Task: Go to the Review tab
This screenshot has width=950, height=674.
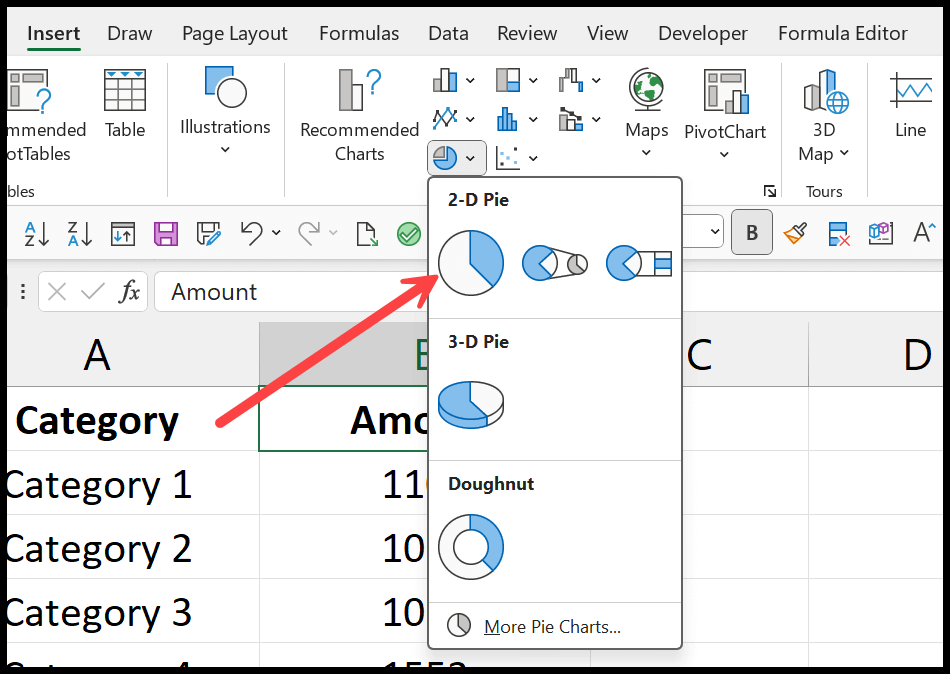Action: [x=527, y=33]
